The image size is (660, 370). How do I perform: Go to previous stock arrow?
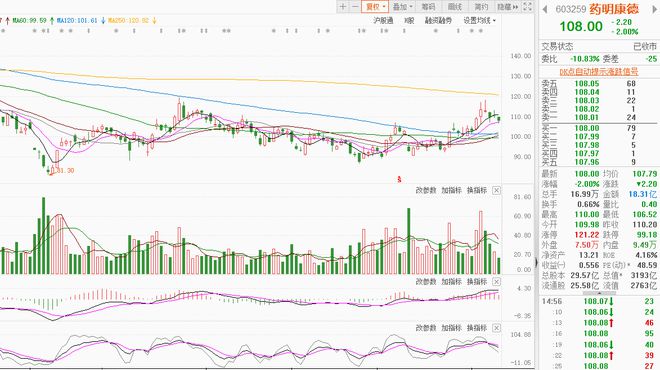point(545,9)
